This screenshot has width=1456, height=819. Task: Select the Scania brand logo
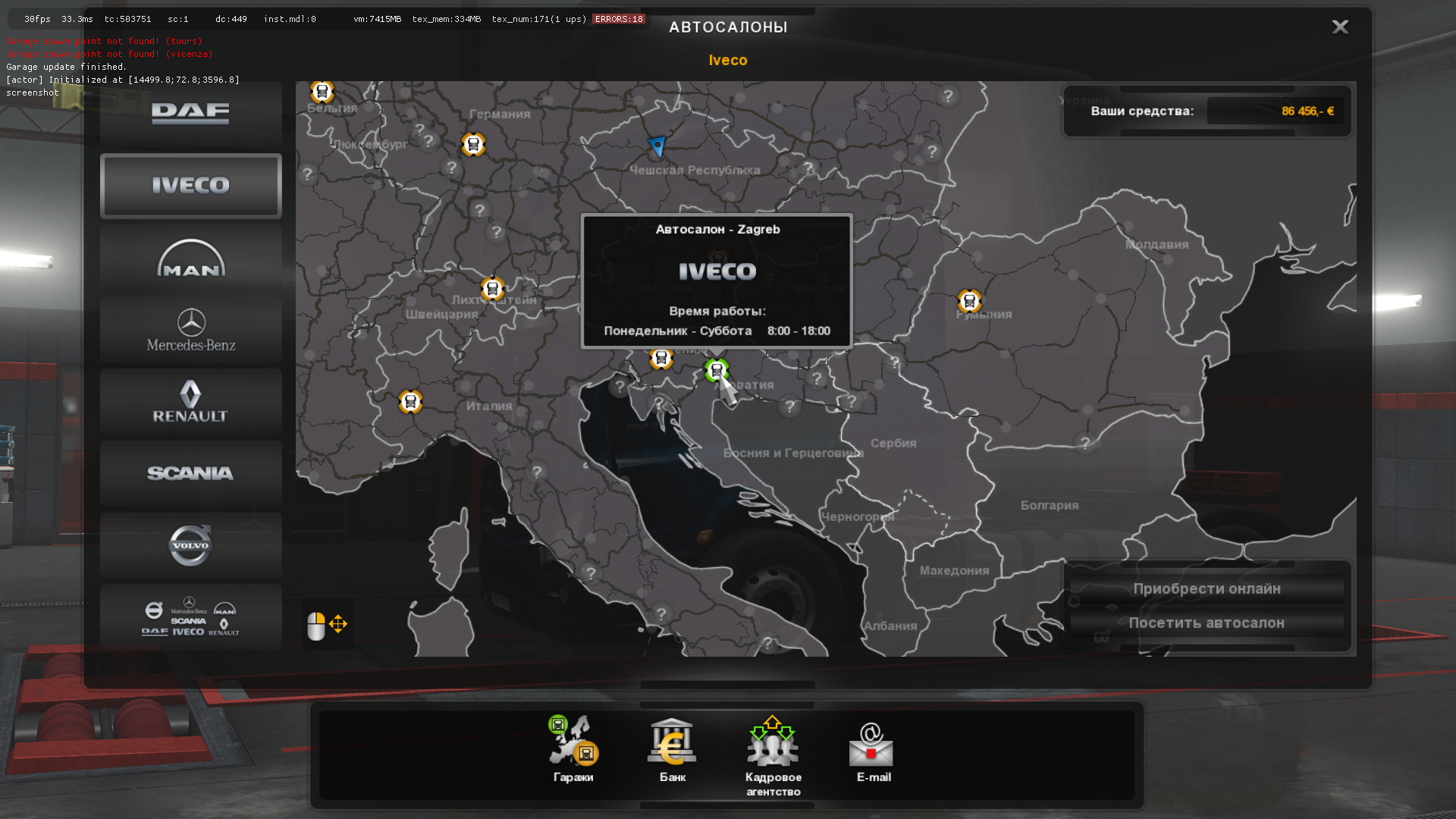(x=190, y=473)
